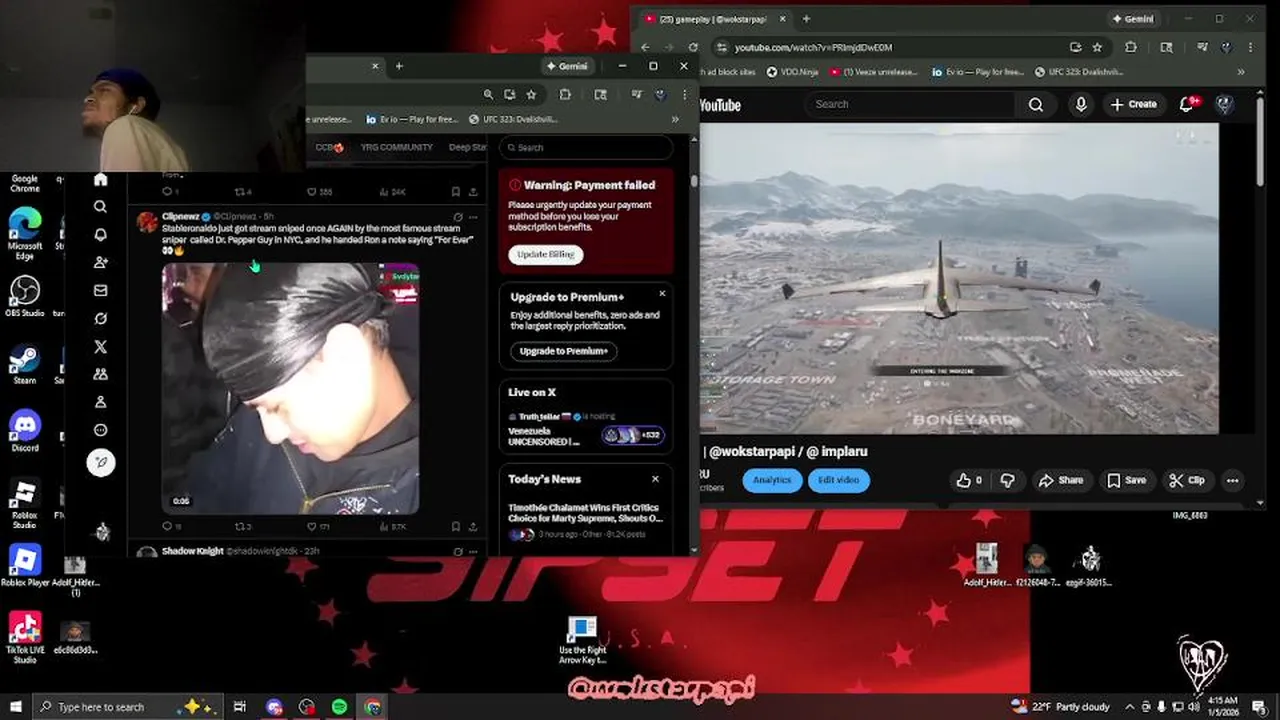
Task: Repost the Clipnewz post
Action: coord(240,526)
